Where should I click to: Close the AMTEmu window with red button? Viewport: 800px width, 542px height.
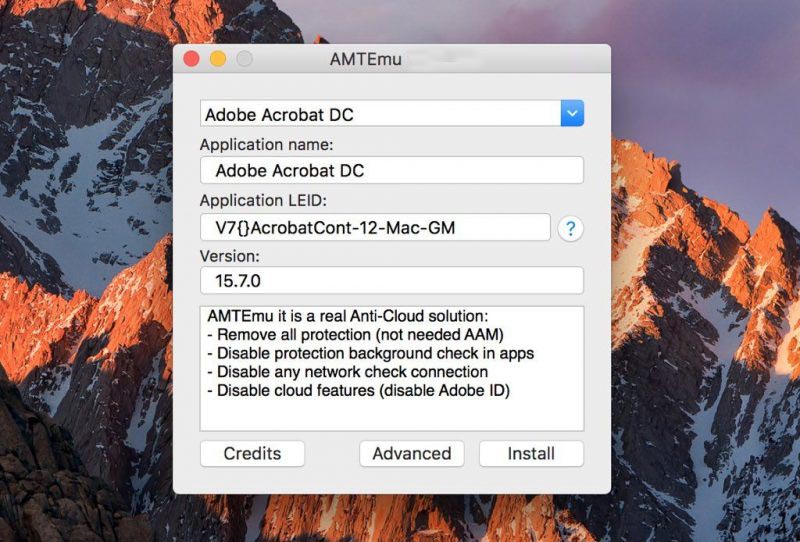(x=191, y=59)
